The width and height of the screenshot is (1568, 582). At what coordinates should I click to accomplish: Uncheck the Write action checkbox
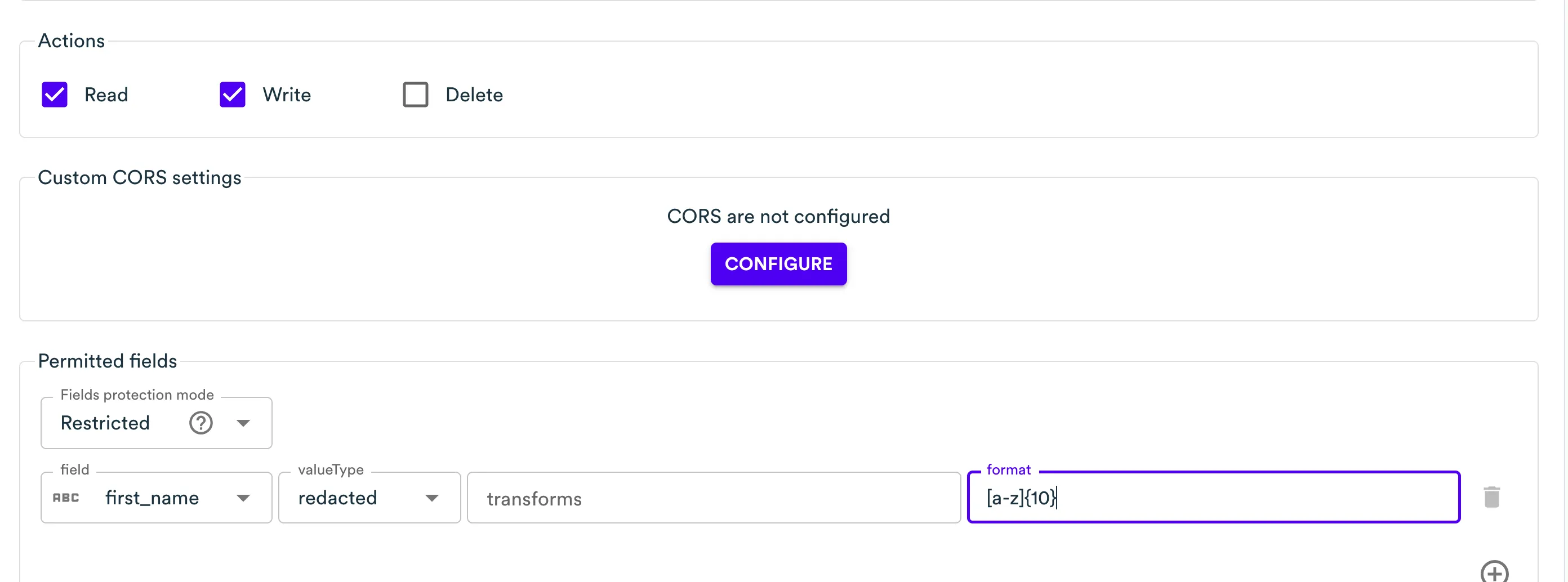point(232,95)
